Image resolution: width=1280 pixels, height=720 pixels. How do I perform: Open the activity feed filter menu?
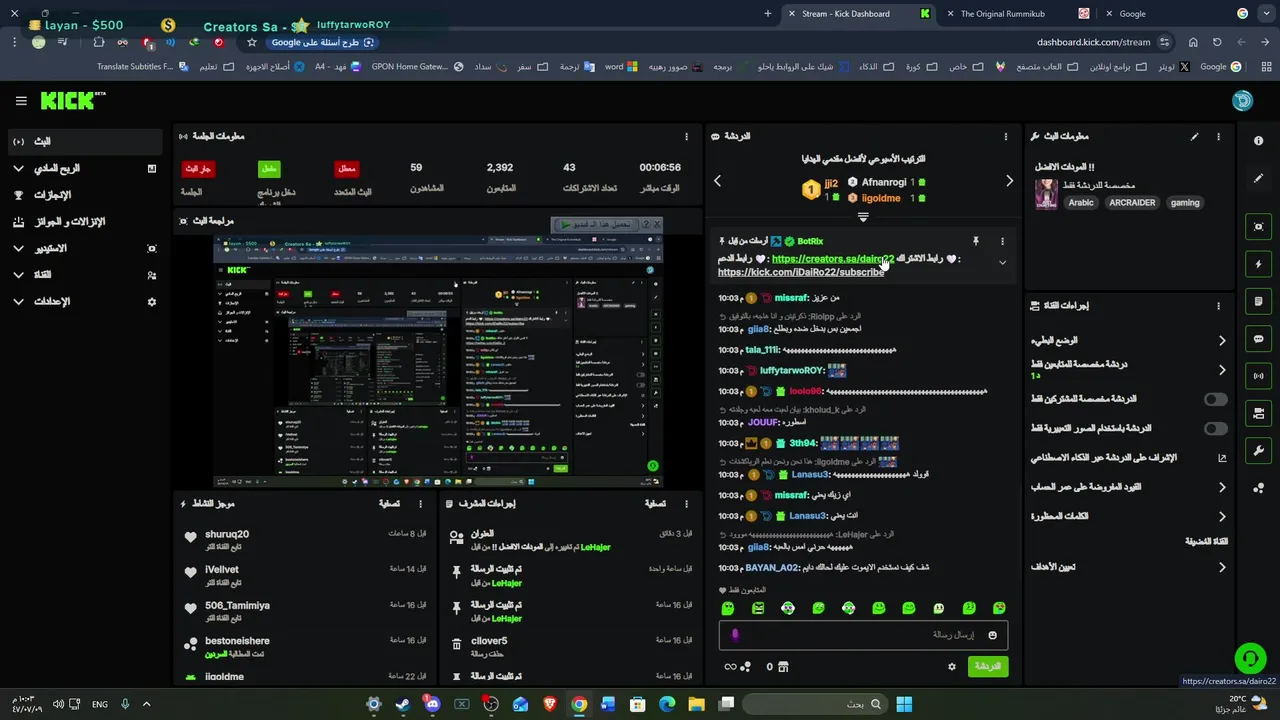pos(390,504)
